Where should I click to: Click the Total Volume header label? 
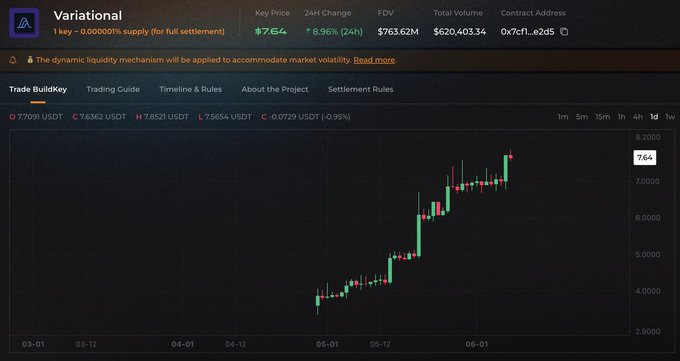tap(458, 13)
